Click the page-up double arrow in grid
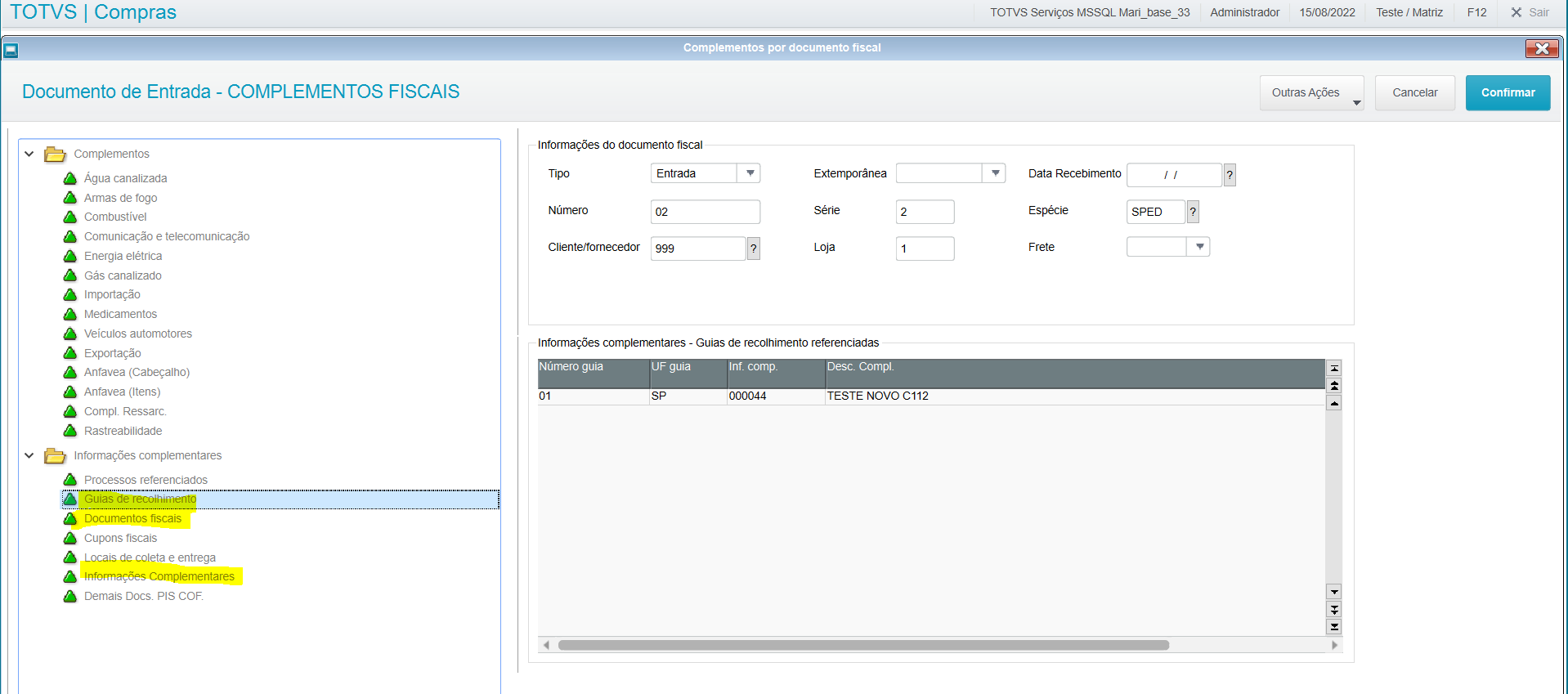The image size is (1568, 694). [x=1334, y=385]
